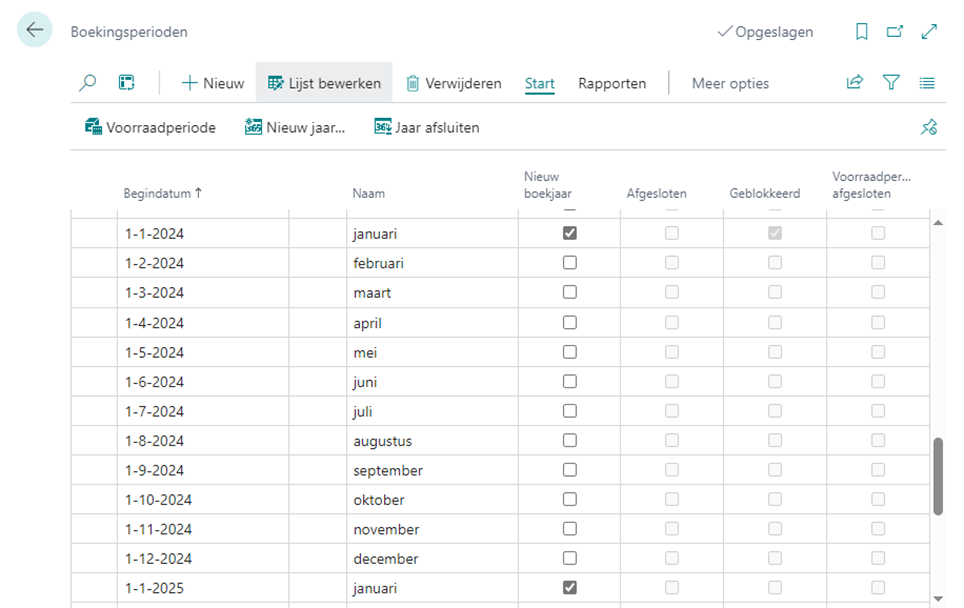Open page in new window icon
This screenshot has height=608, width=964.
click(895, 32)
